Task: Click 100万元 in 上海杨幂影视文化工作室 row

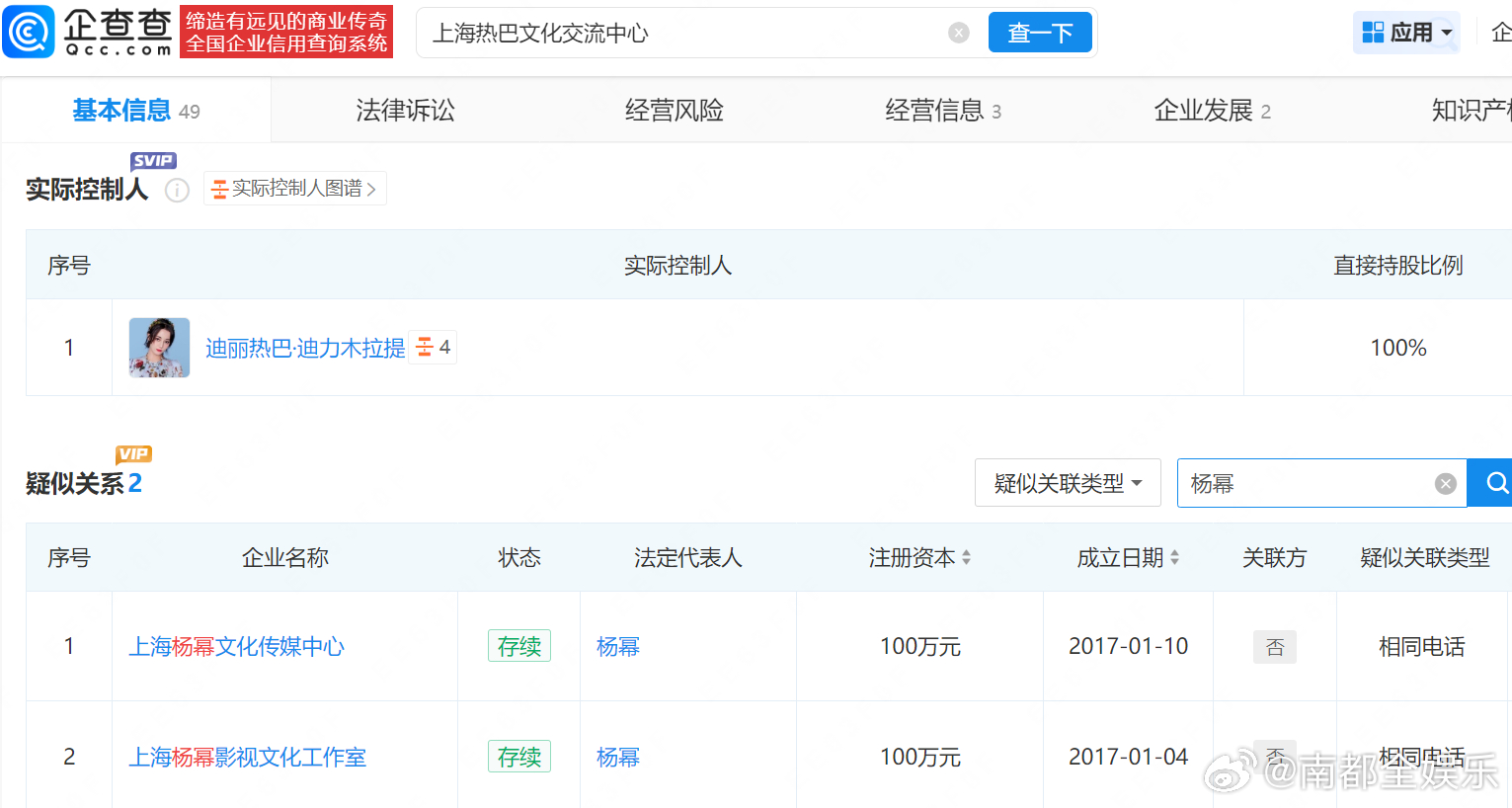Action: pyautogui.click(x=920, y=758)
